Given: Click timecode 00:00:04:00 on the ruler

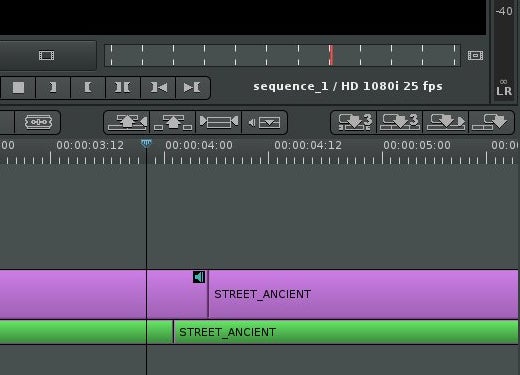Looking at the screenshot, I should coord(199,145).
